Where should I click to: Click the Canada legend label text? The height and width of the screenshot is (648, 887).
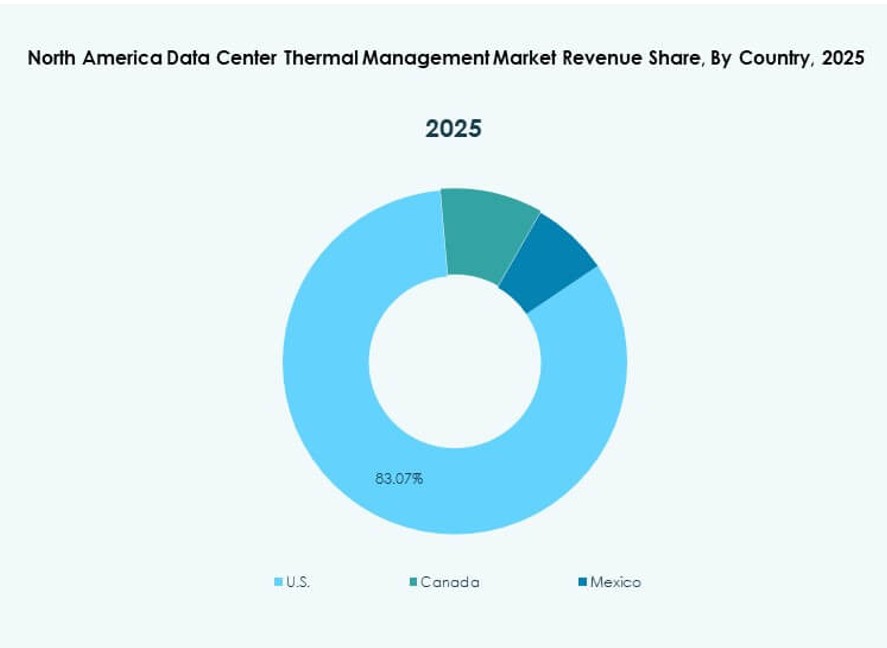450,579
